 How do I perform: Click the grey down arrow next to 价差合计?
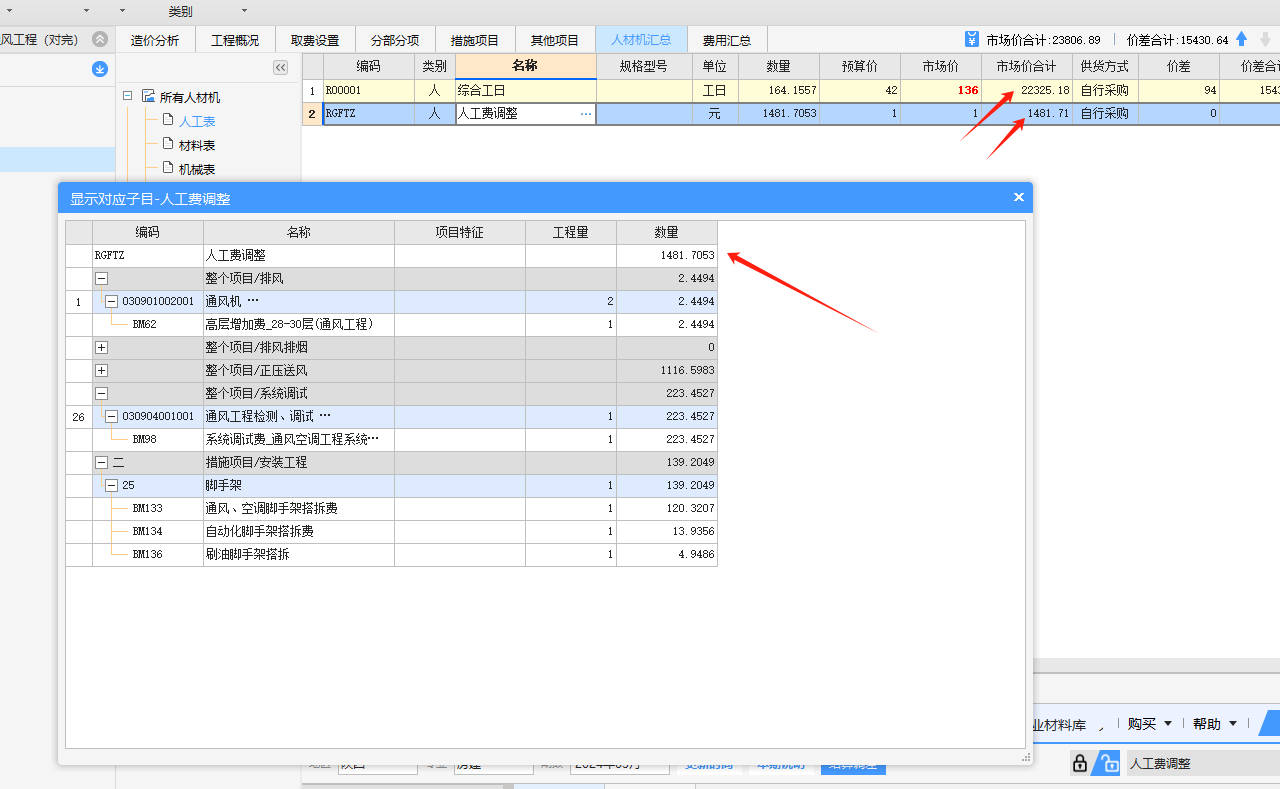pyautogui.click(x=1266, y=39)
